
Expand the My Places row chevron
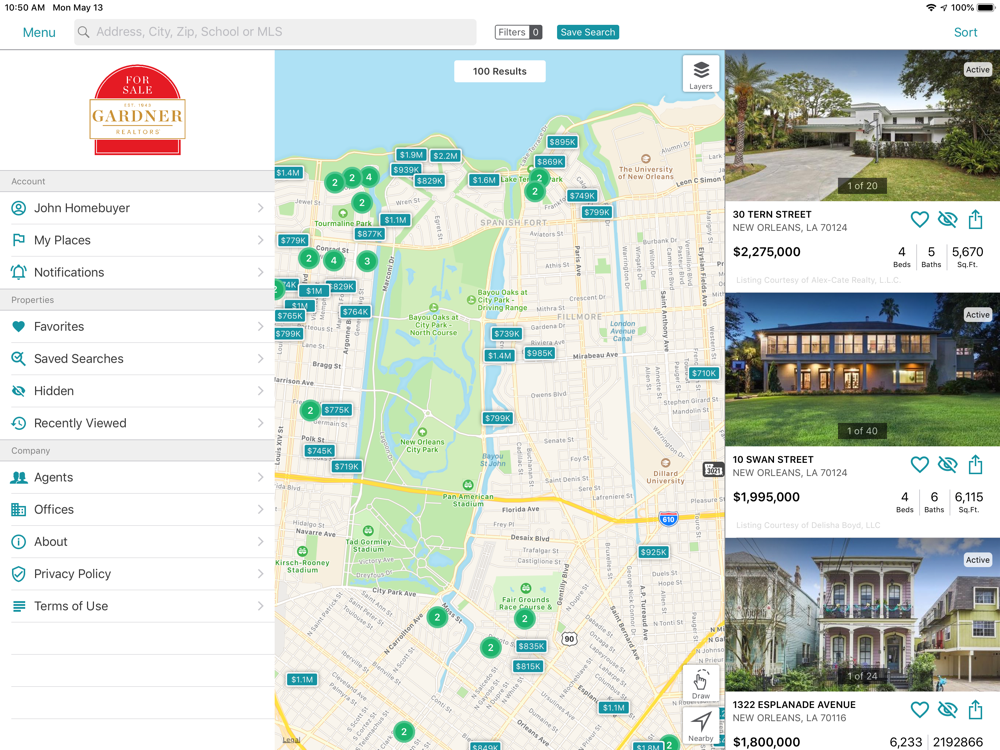pyautogui.click(x=261, y=240)
